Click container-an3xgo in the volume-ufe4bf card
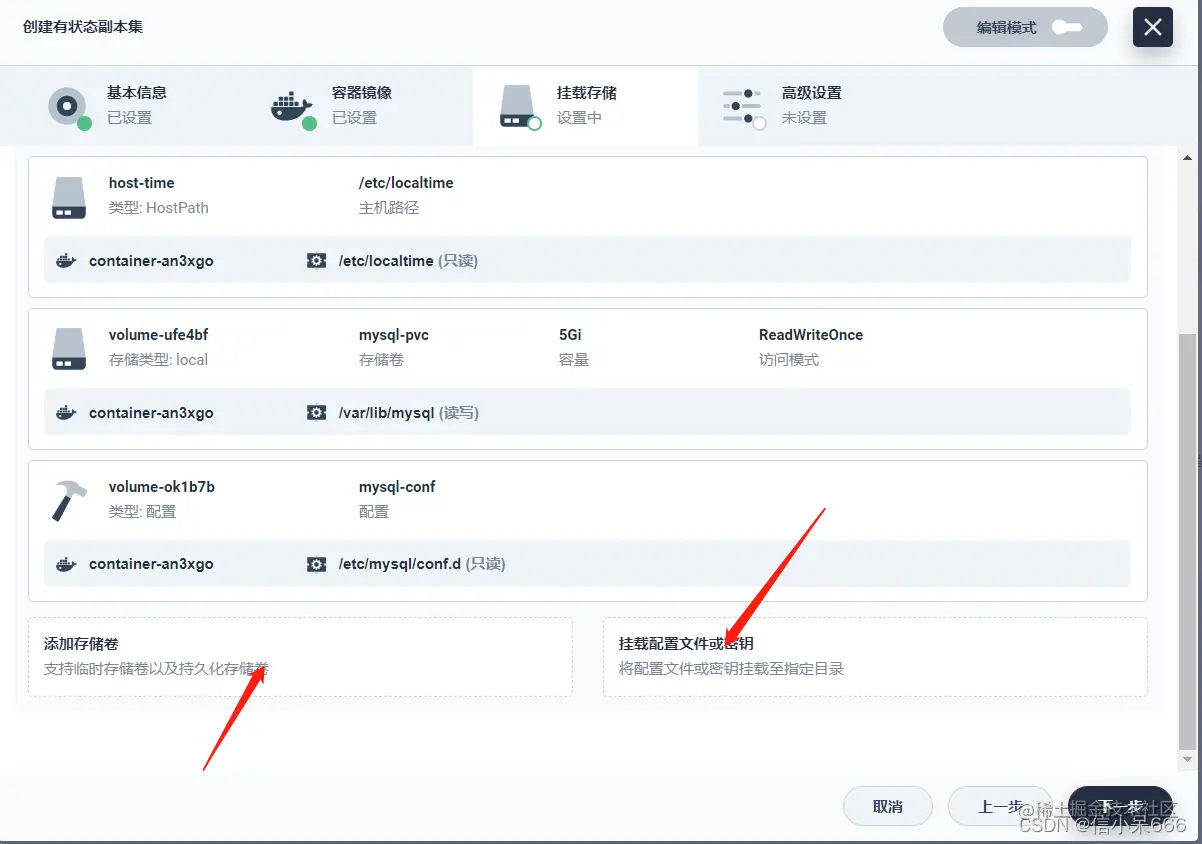This screenshot has height=844, width=1202. (151, 413)
